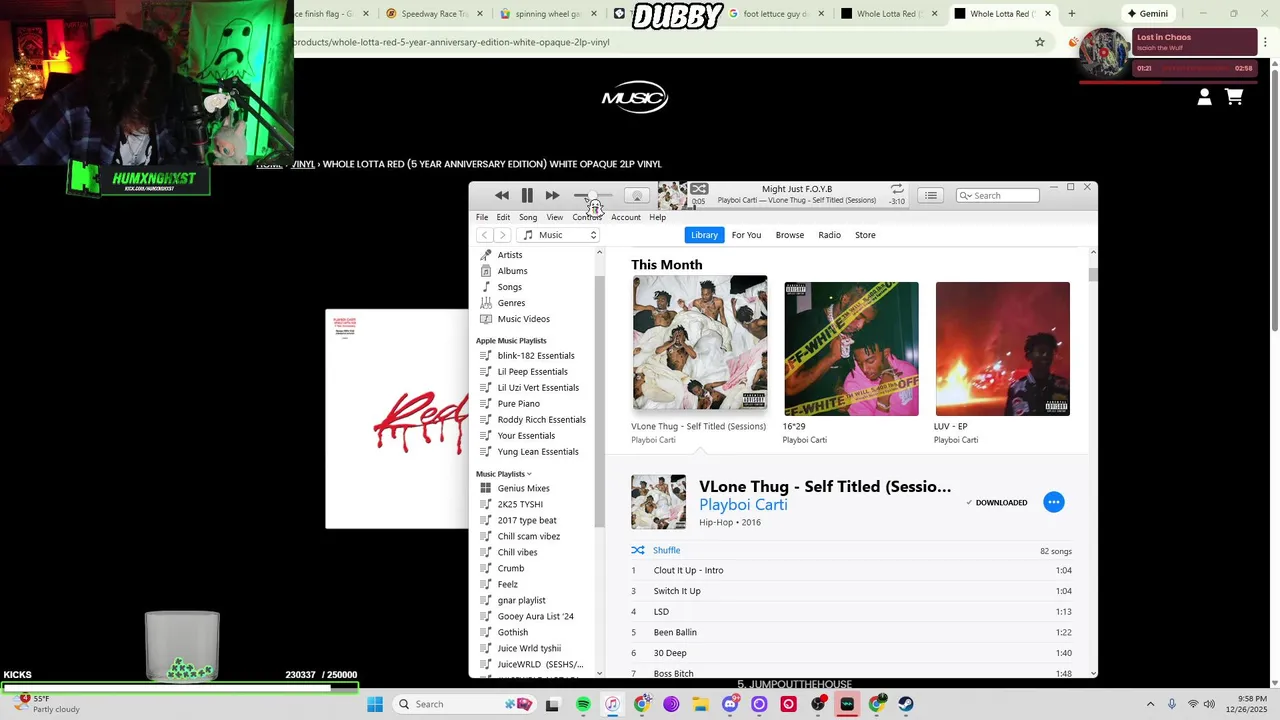This screenshot has width=1280, height=720.
Task: Bookmark this page with the browser star icon
Action: 1040,42
